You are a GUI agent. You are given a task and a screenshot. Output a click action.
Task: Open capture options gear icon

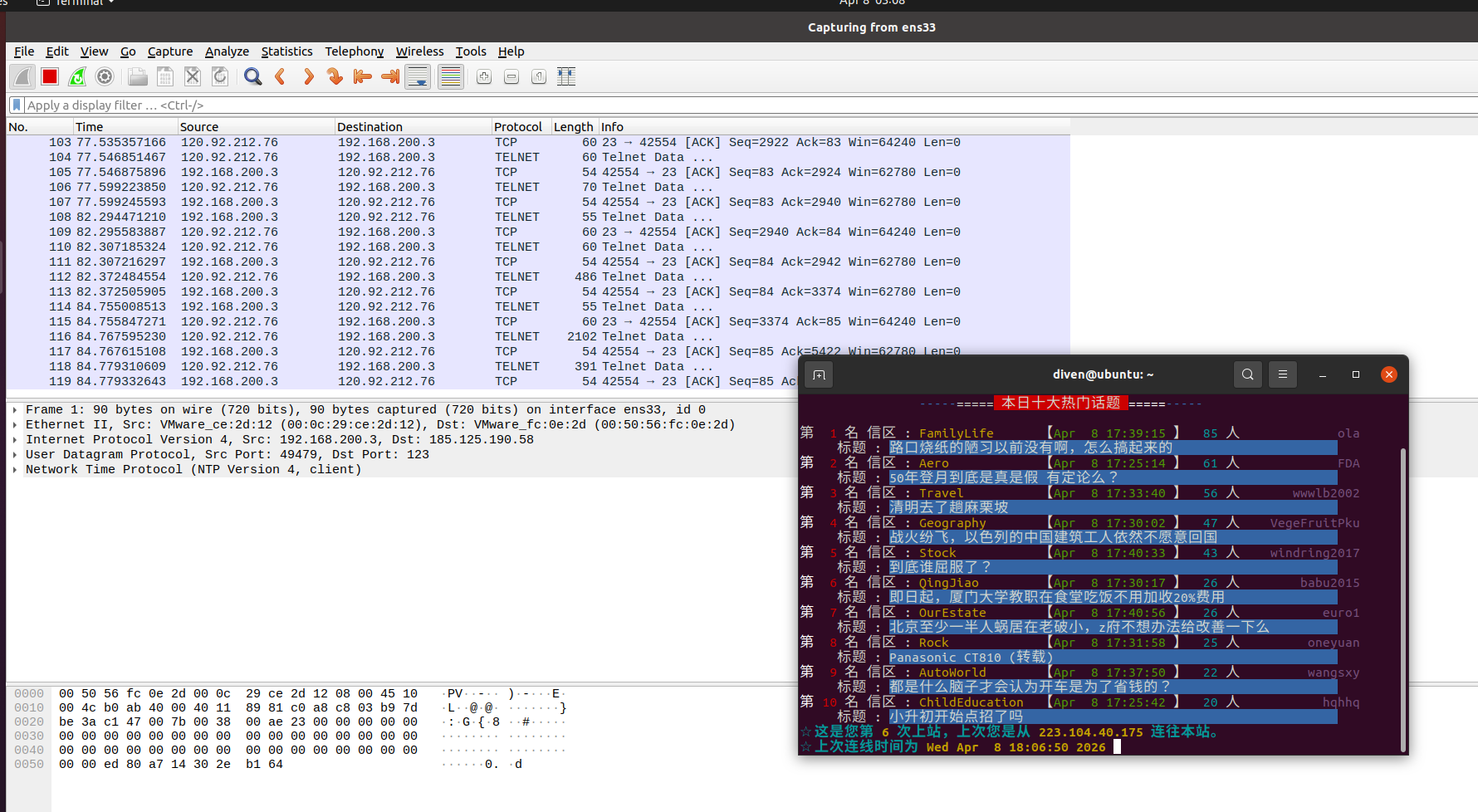(105, 77)
